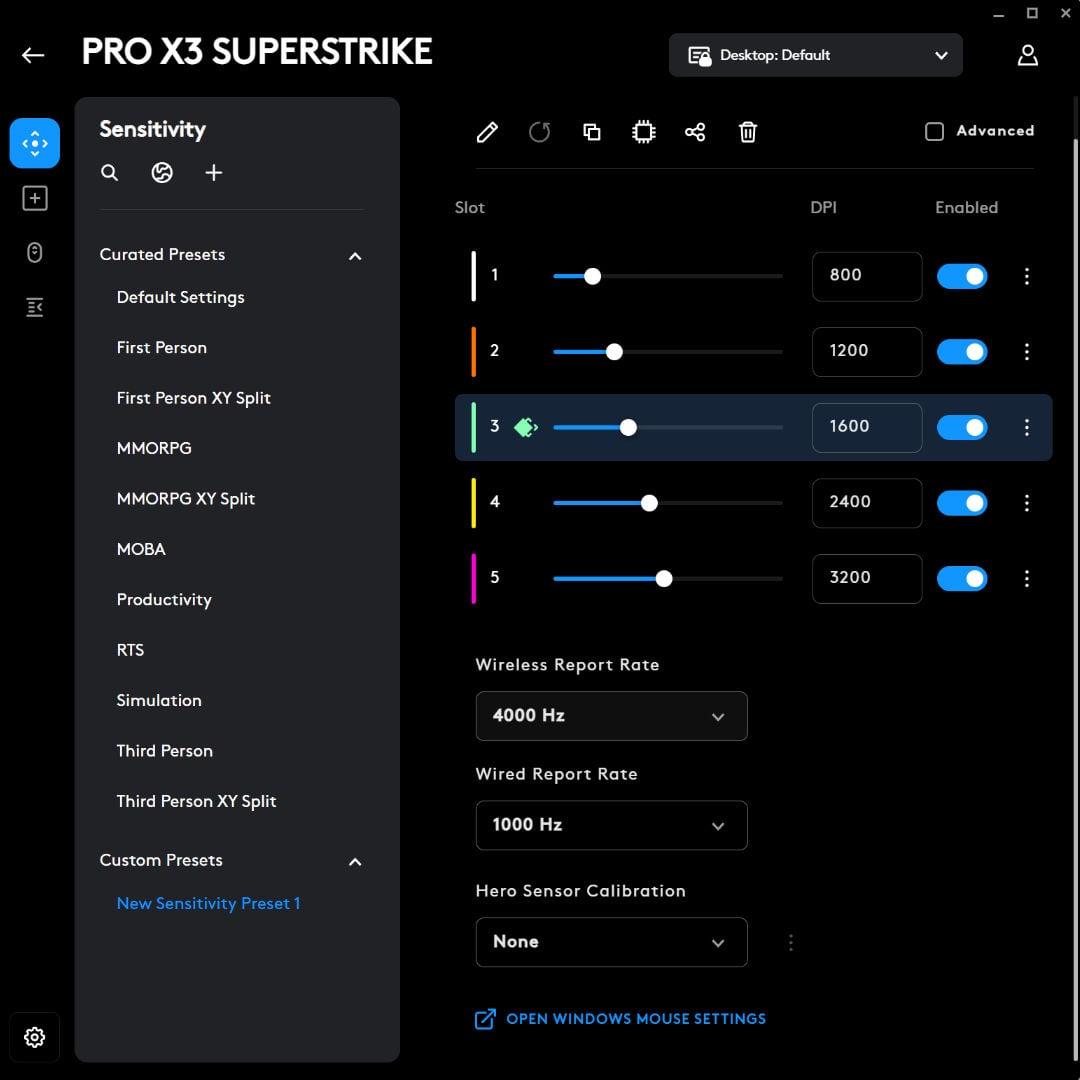This screenshot has height=1080, width=1080.
Task: Select the MOBA preset
Action: tap(141, 549)
